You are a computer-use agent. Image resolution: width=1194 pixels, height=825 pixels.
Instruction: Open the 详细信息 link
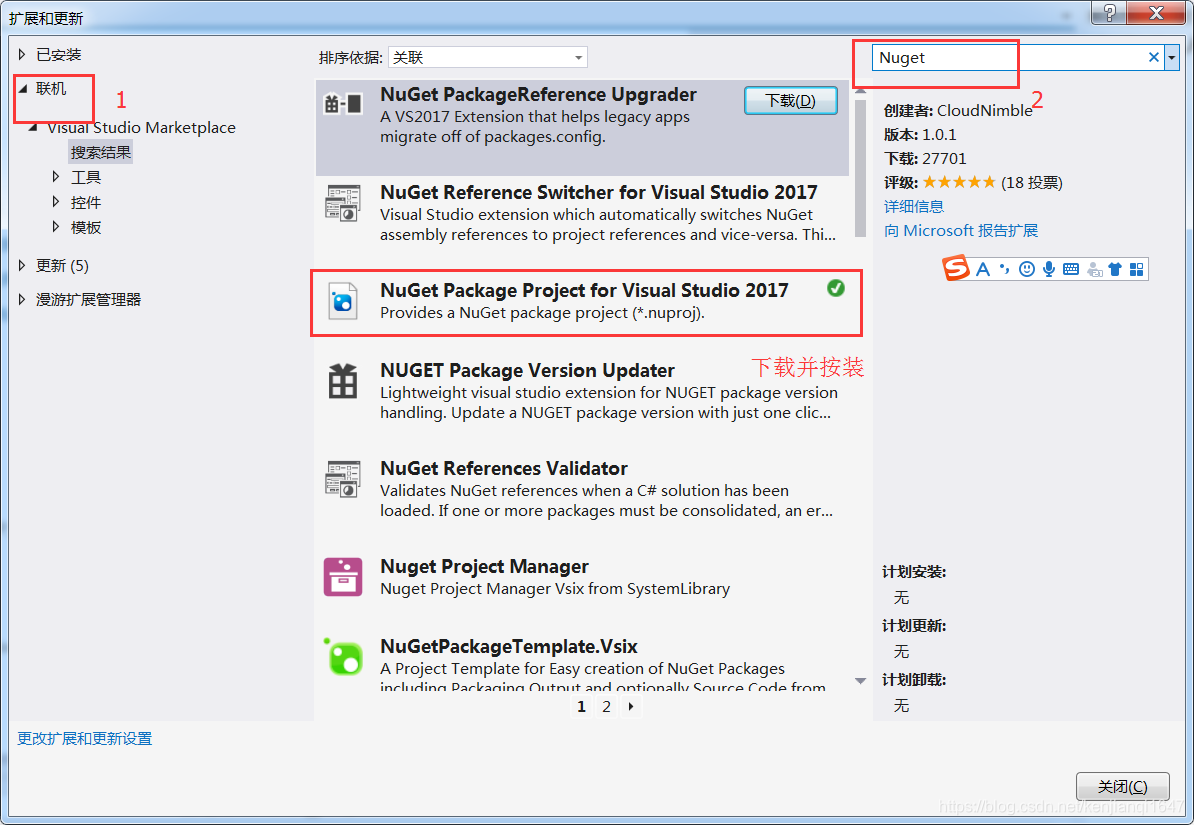click(914, 206)
